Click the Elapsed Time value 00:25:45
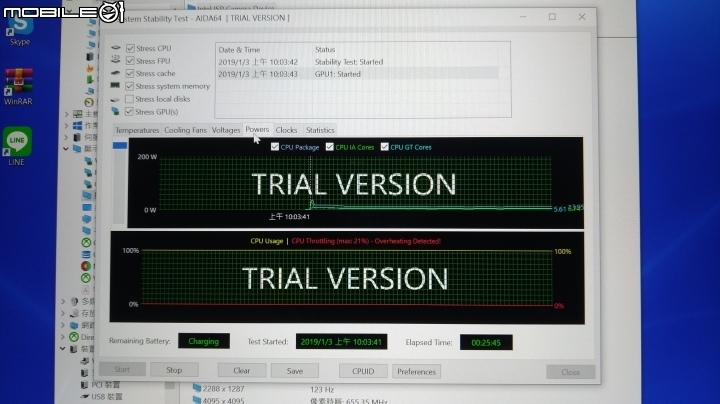 point(486,342)
